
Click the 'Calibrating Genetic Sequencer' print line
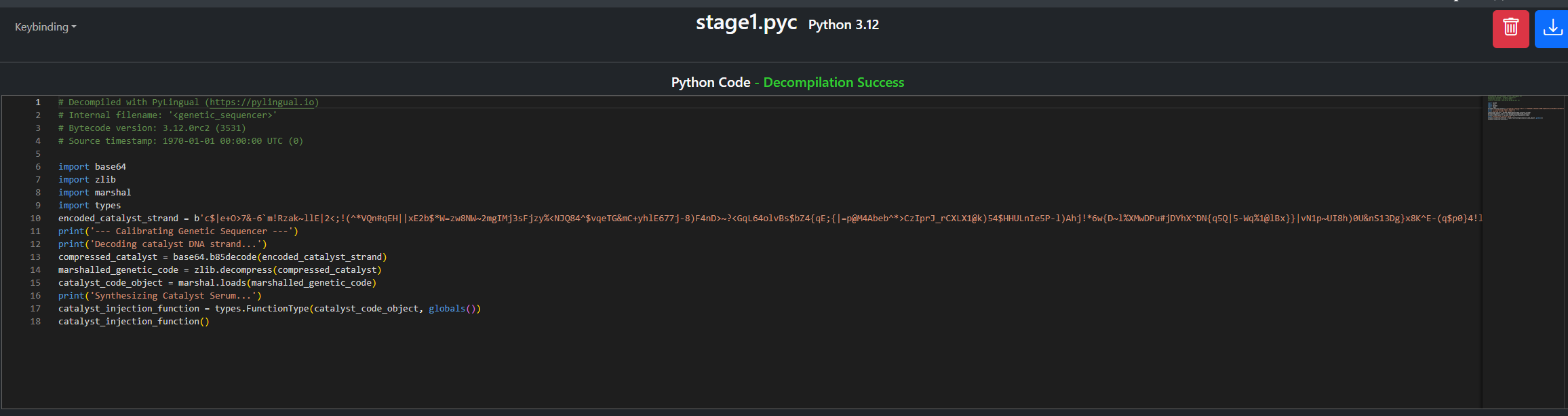pos(178,231)
